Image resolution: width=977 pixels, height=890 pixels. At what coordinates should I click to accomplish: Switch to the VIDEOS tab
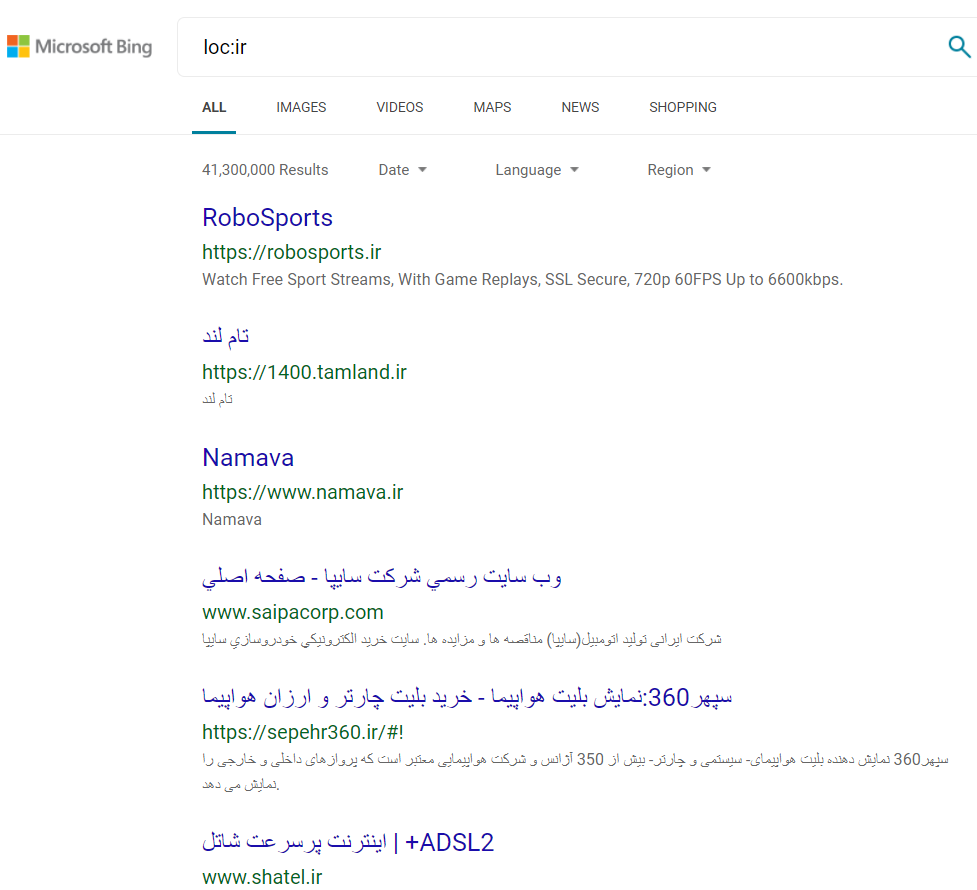coord(399,107)
